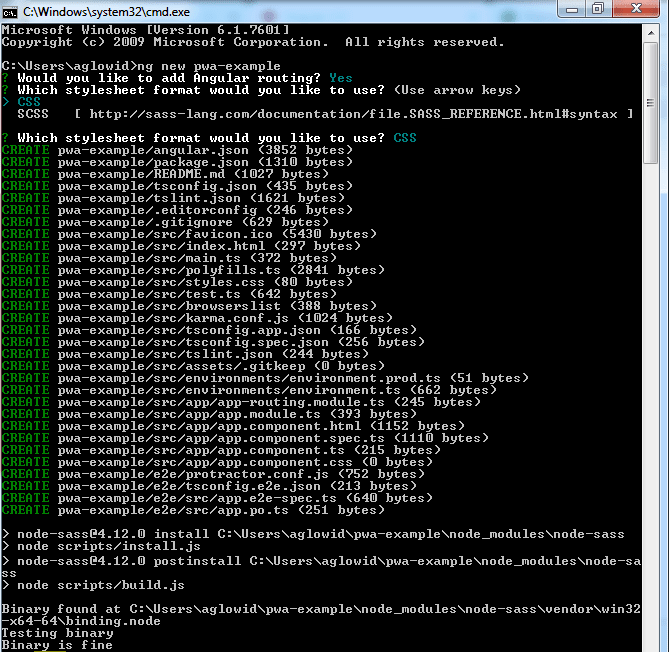Click the 'app.component.html (1152 bytes)' line
Viewport: 669px width, 652px height.
click(x=233, y=426)
